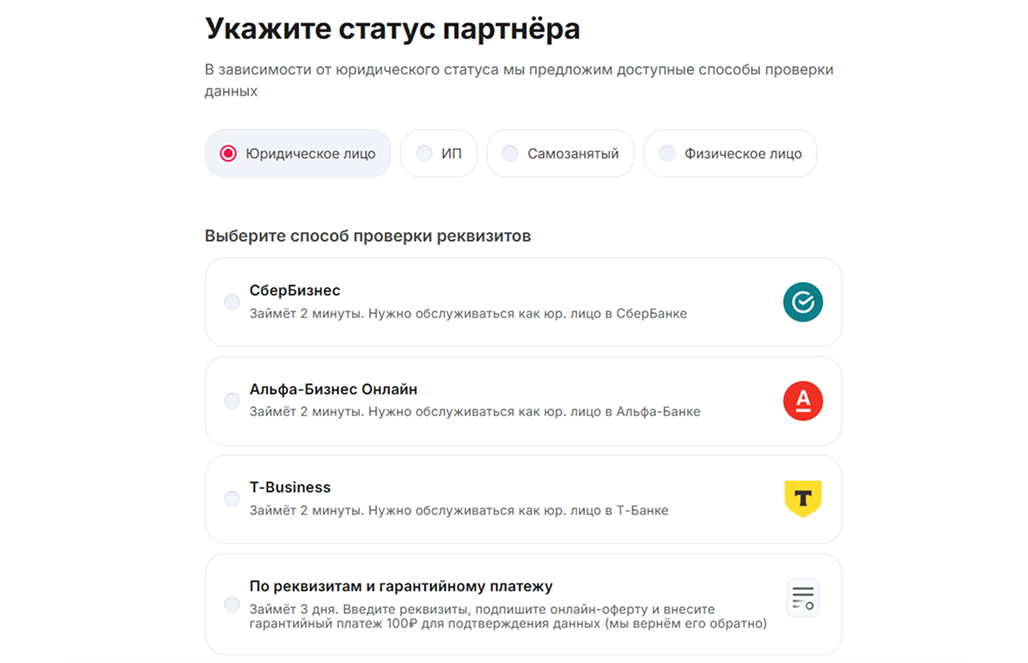Select the ИП radio button

(x=424, y=154)
